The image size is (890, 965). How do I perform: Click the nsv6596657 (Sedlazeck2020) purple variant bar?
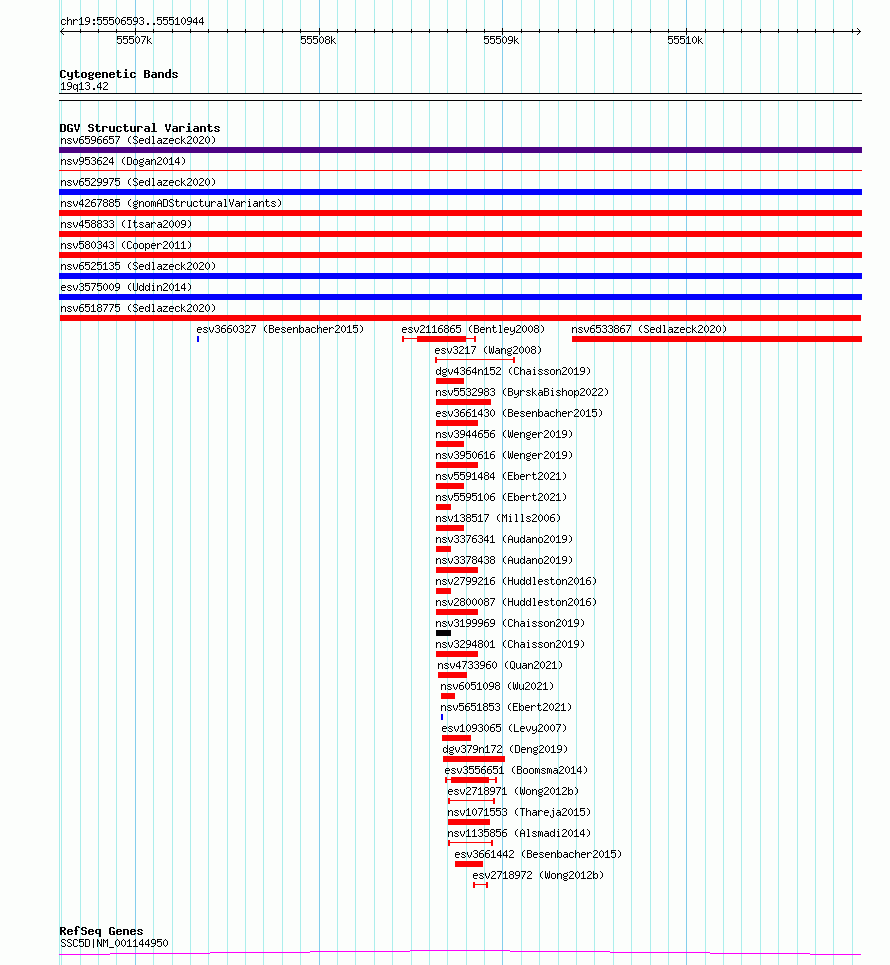pos(460,150)
